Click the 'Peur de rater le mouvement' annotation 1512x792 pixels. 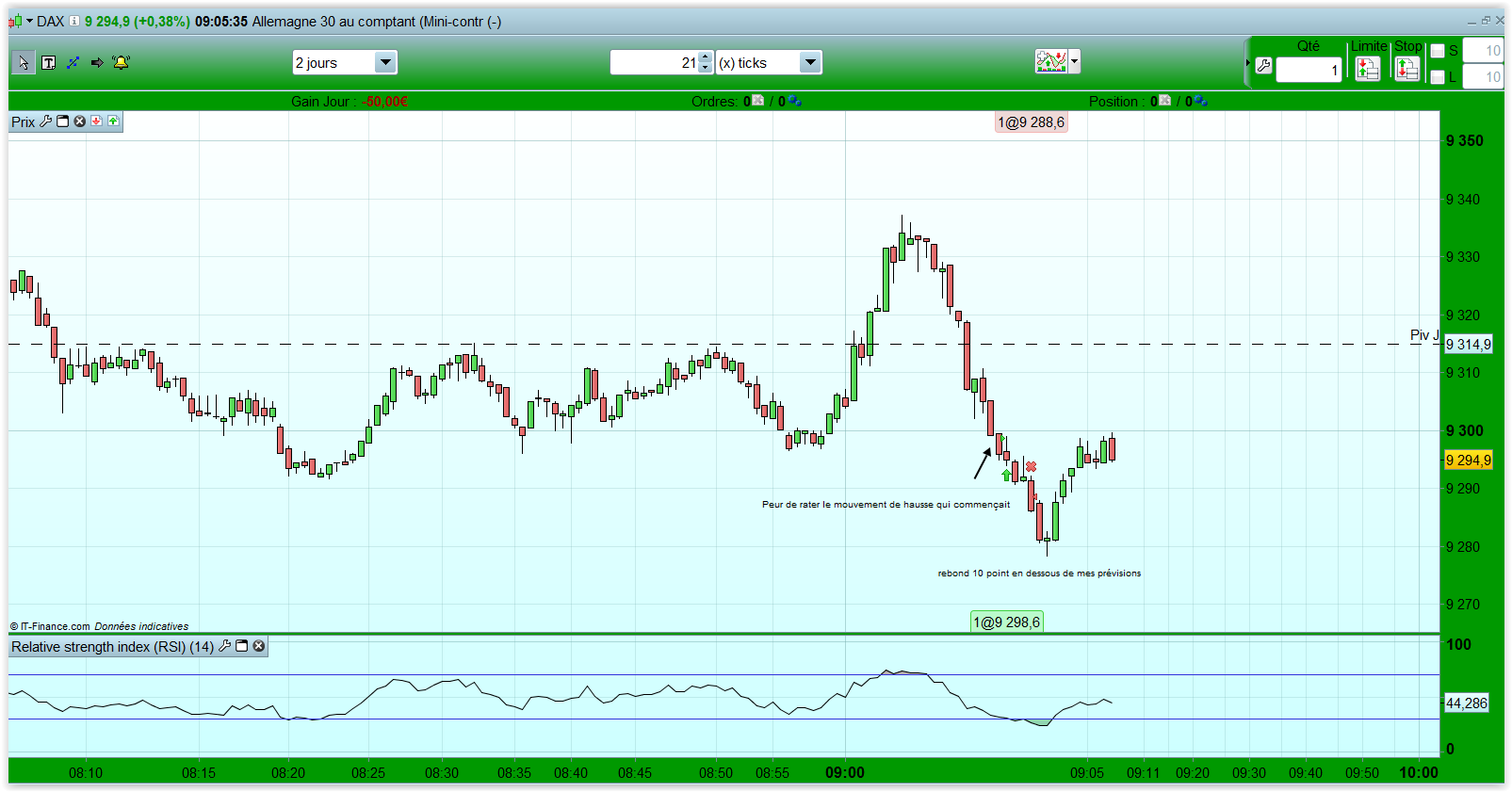click(886, 505)
